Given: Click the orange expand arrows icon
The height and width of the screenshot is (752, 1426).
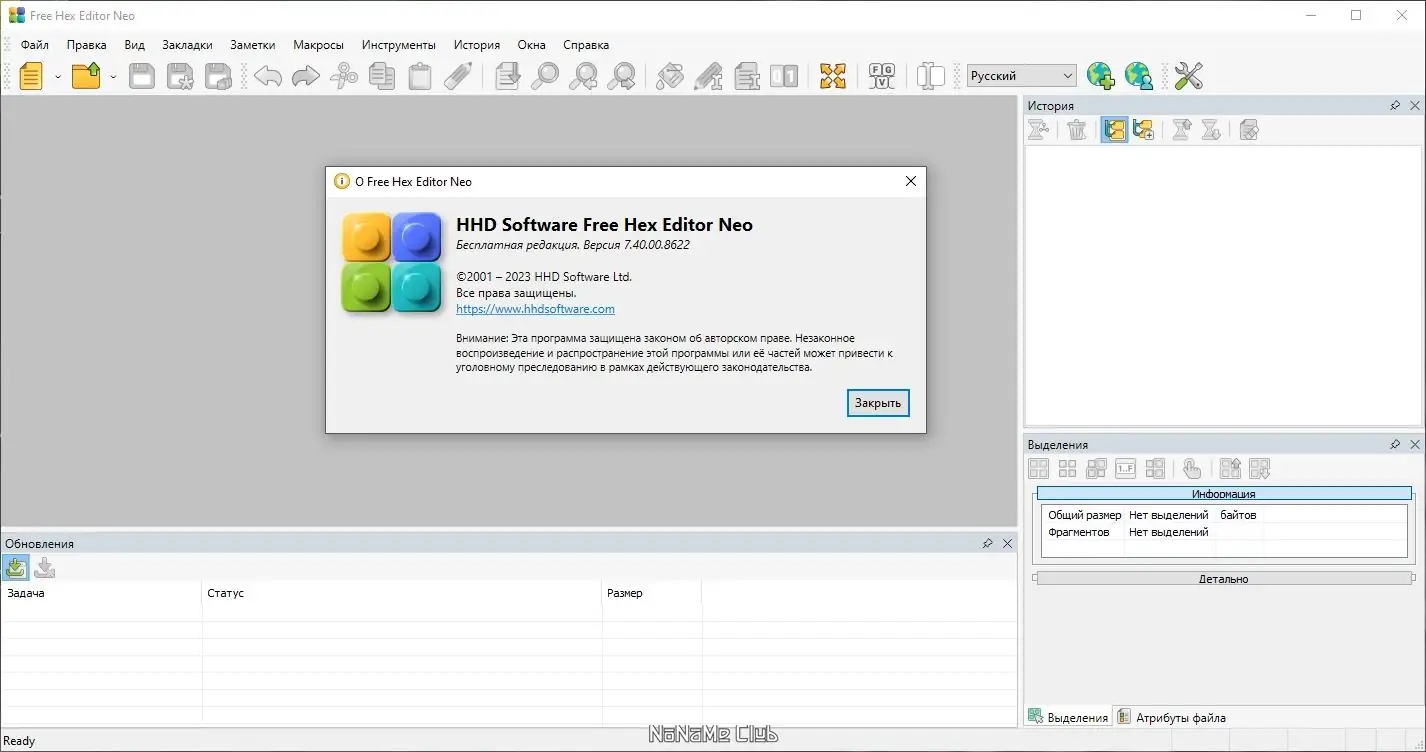Looking at the screenshot, I should click(833, 76).
